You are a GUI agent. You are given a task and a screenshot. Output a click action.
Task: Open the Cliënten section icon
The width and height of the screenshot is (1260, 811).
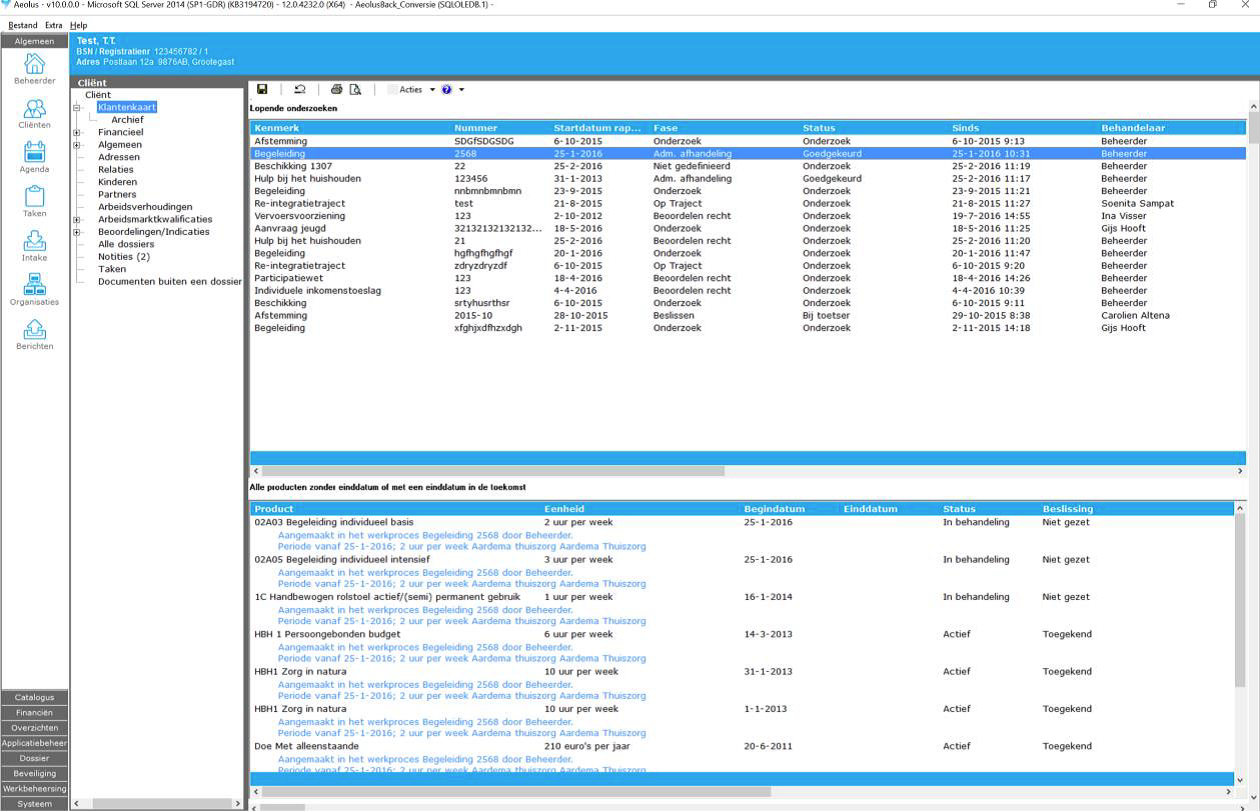click(34, 109)
